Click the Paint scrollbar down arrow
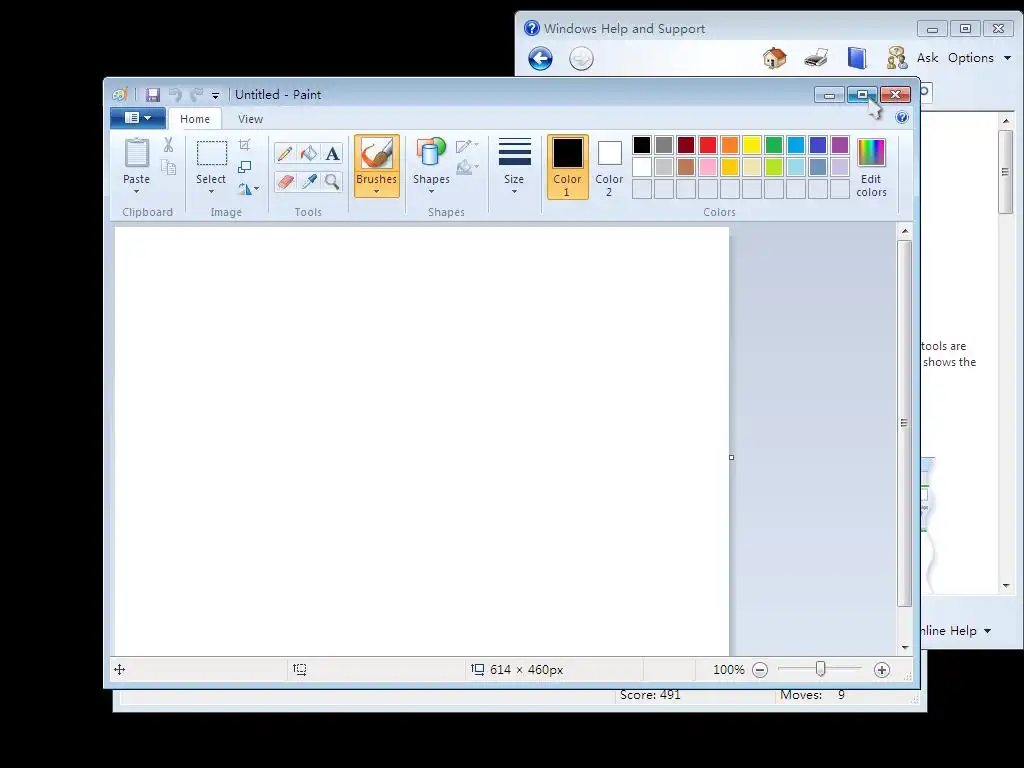Image resolution: width=1024 pixels, height=768 pixels. pyautogui.click(x=904, y=647)
